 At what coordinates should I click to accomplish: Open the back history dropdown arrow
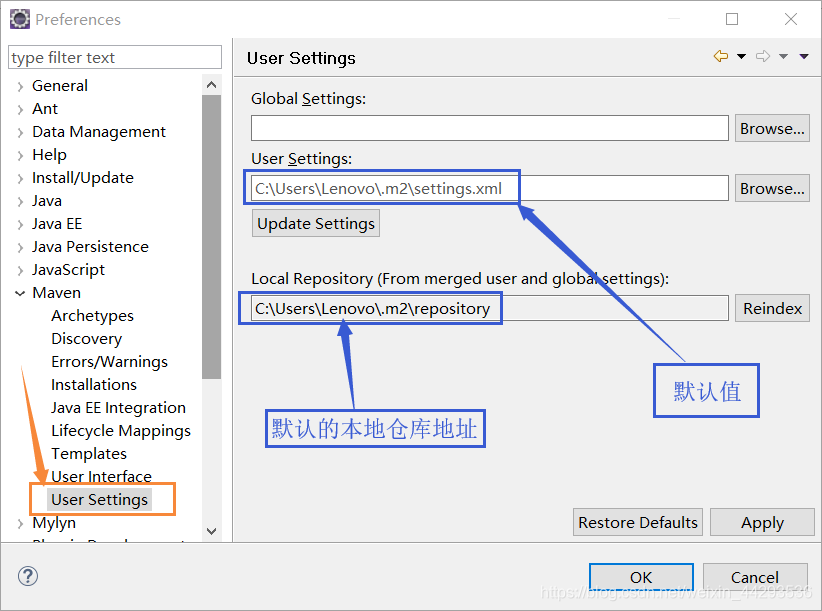coord(741,57)
